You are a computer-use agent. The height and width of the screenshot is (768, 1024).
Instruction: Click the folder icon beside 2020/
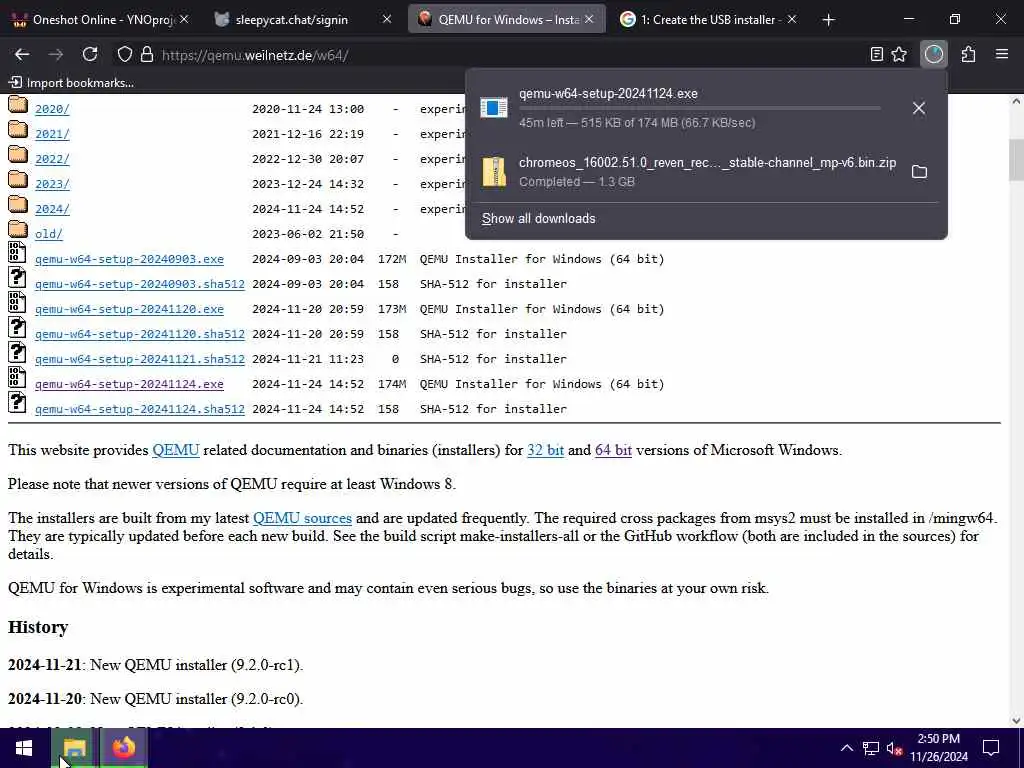pos(18,105)
